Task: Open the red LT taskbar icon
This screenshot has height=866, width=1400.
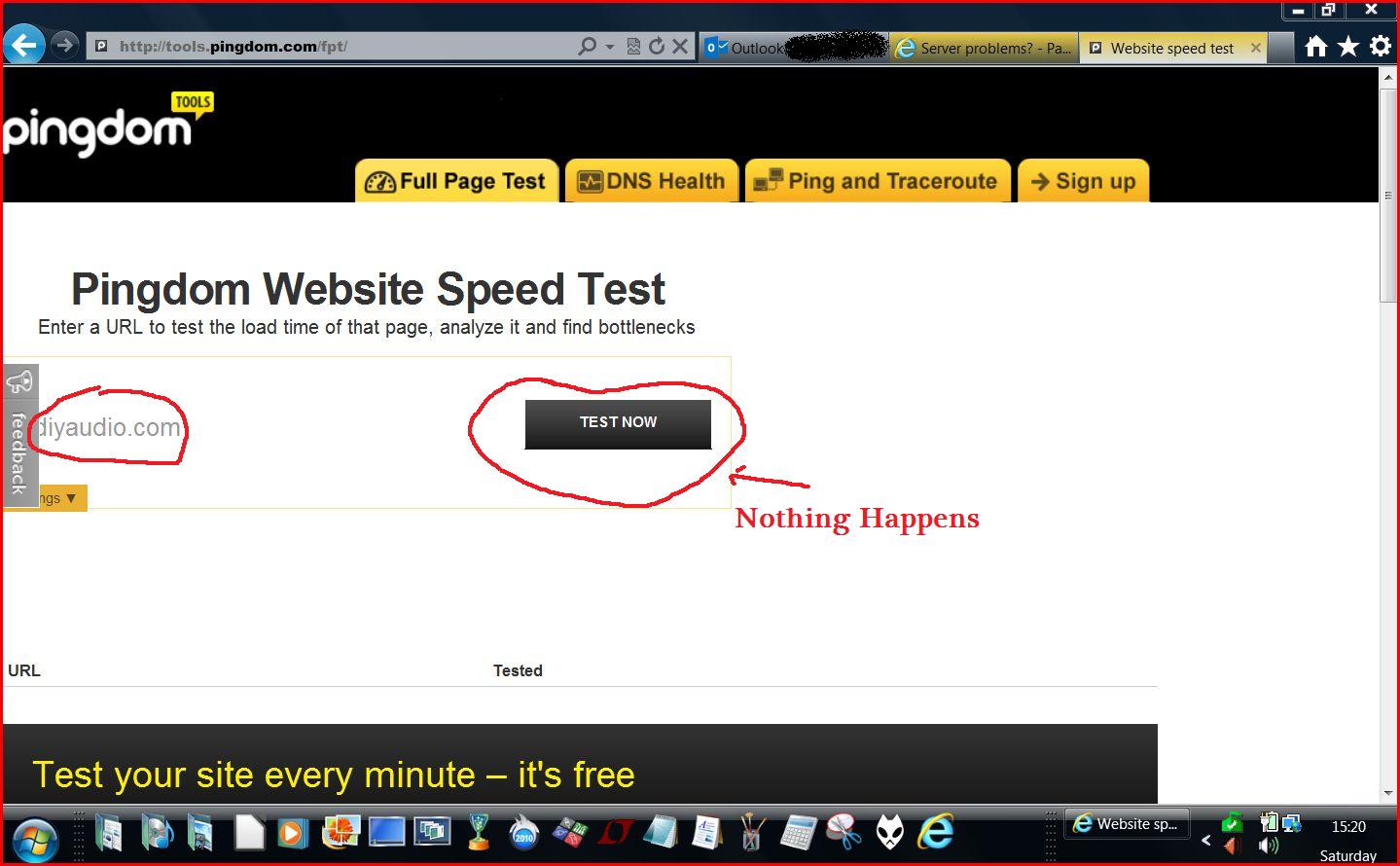Action: point(615,833)
